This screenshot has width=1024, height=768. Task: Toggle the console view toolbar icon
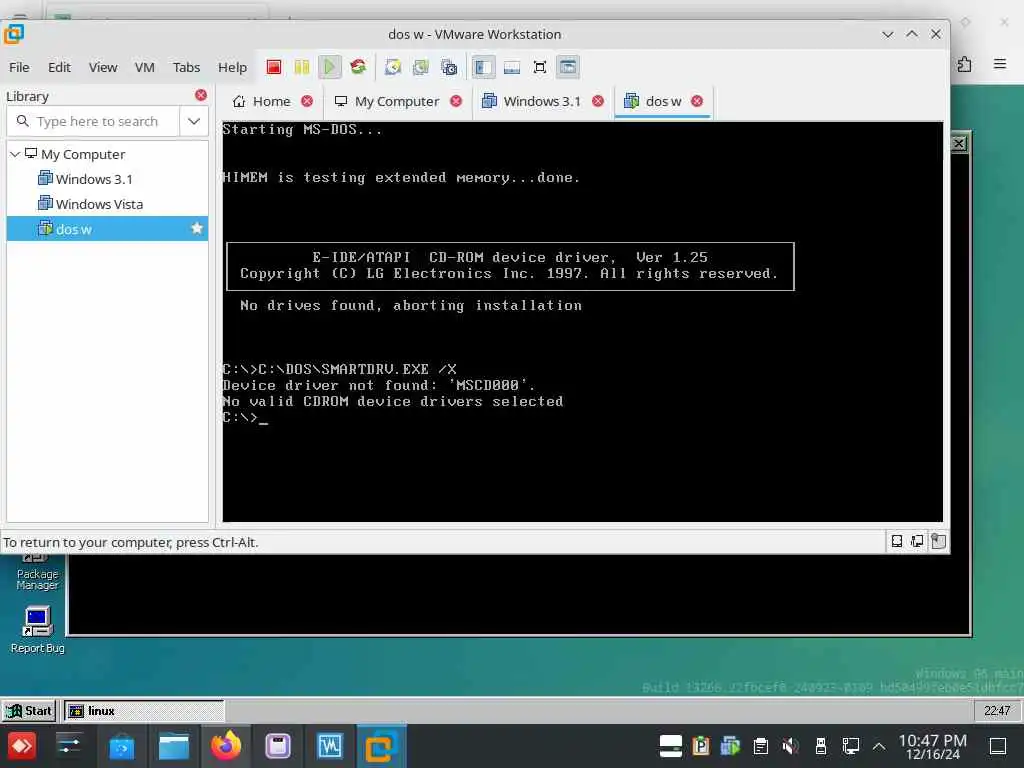568,67
